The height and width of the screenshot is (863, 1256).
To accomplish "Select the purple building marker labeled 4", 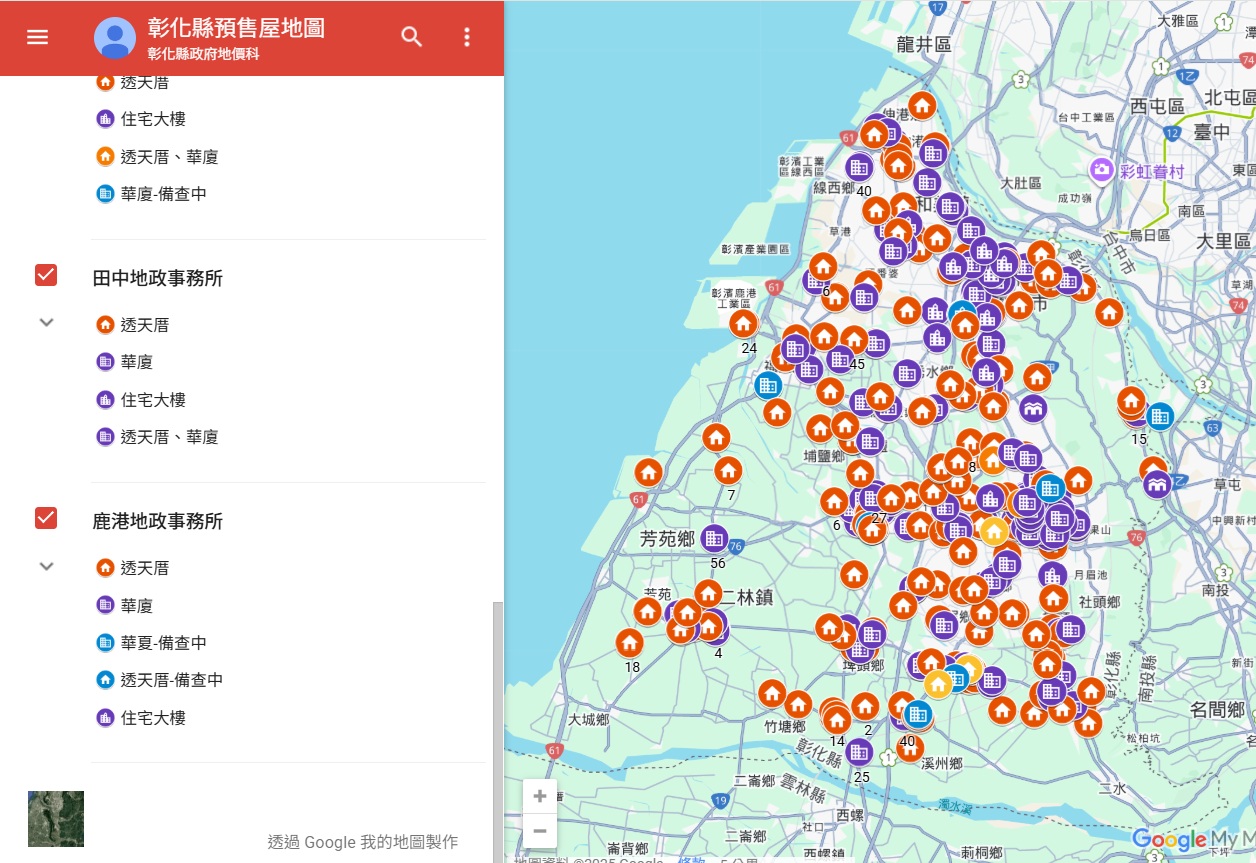I will [716, 632].
